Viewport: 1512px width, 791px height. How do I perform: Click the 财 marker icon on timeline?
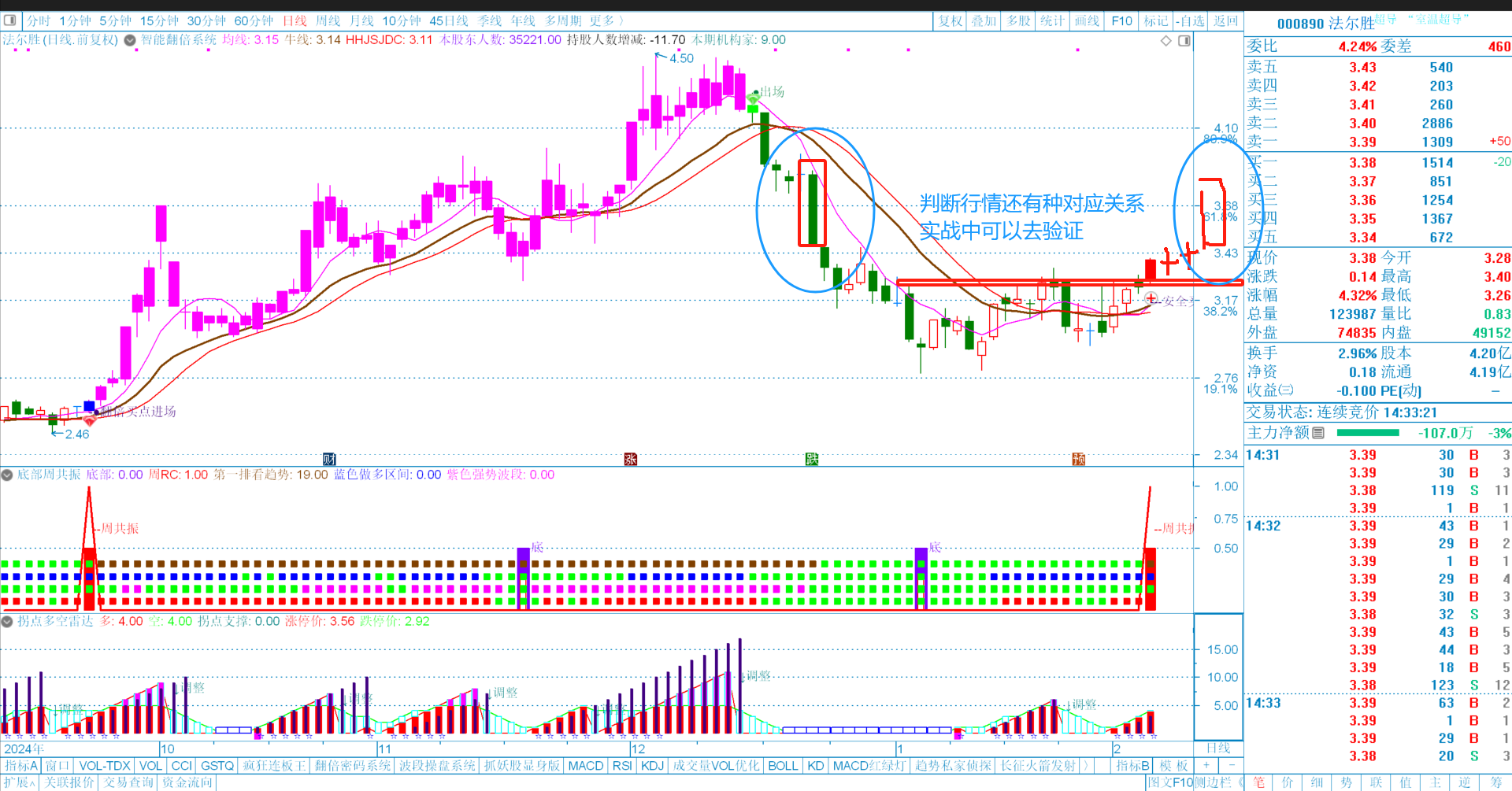point(329,459)
